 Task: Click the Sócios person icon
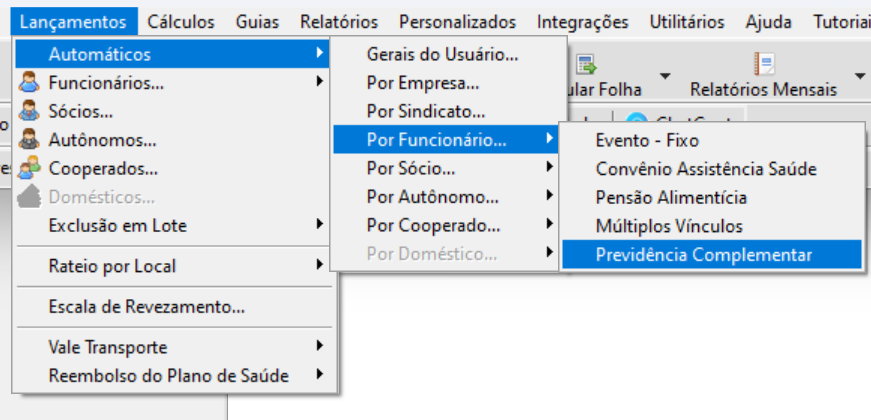point(28,111)
